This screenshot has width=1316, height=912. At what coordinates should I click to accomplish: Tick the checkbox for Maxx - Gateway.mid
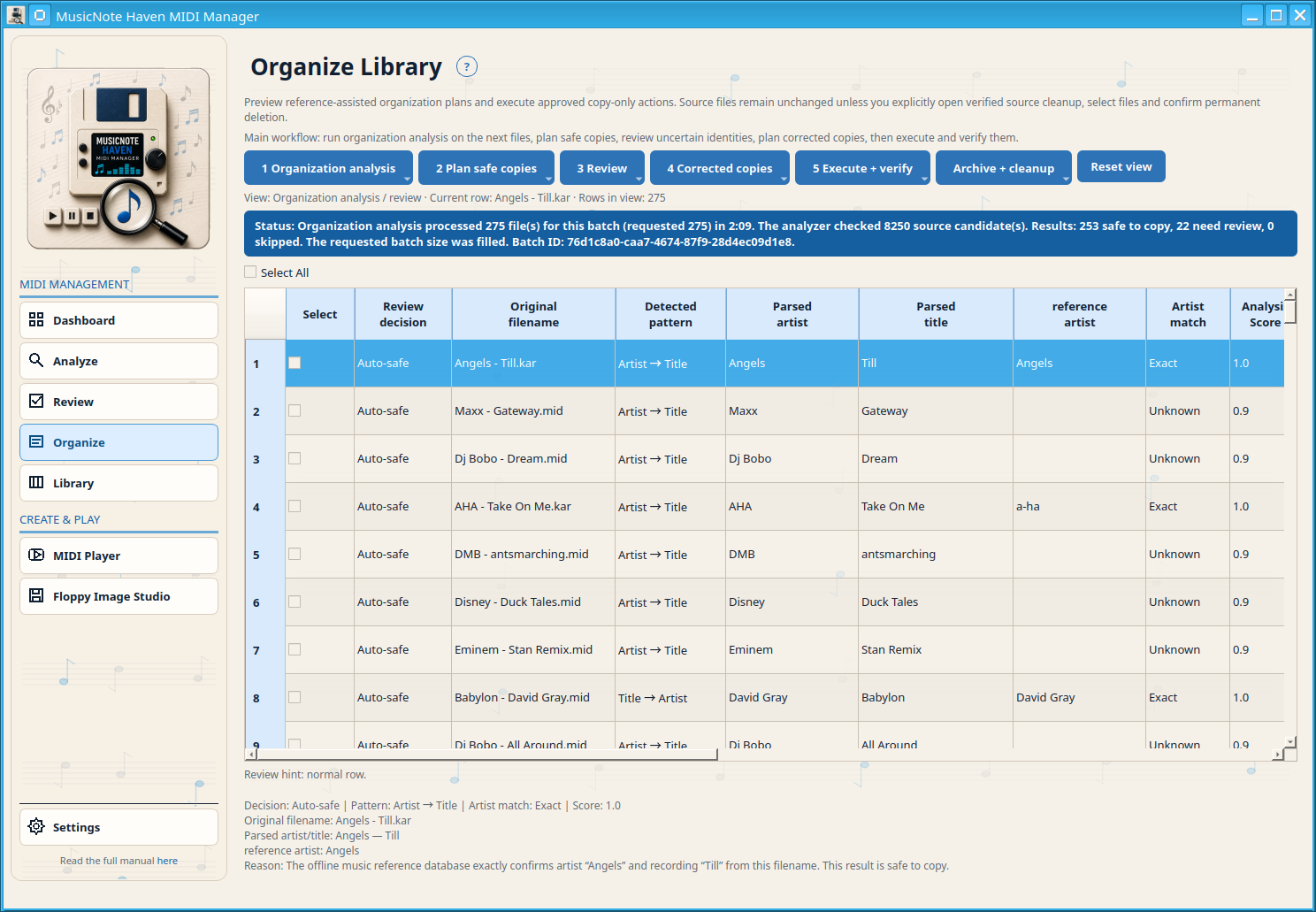[x=295, y=410]
